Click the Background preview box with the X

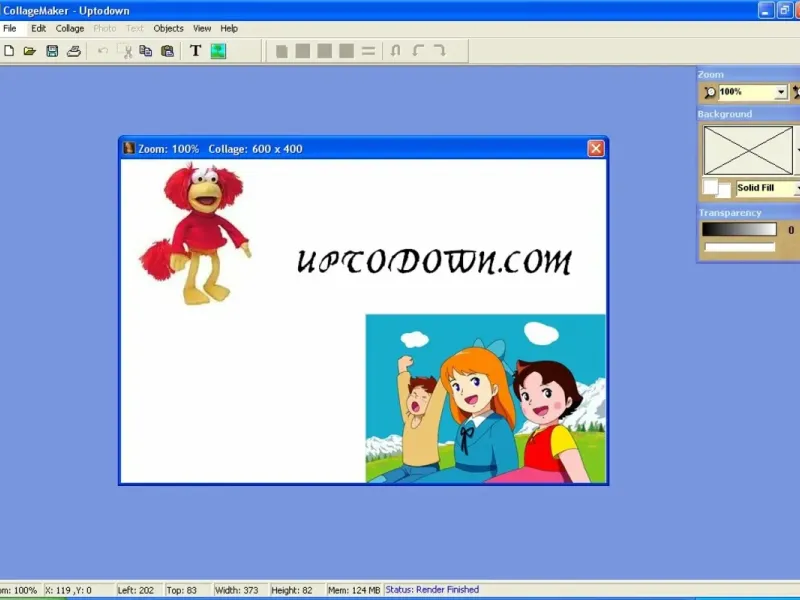tap(748, 151)
